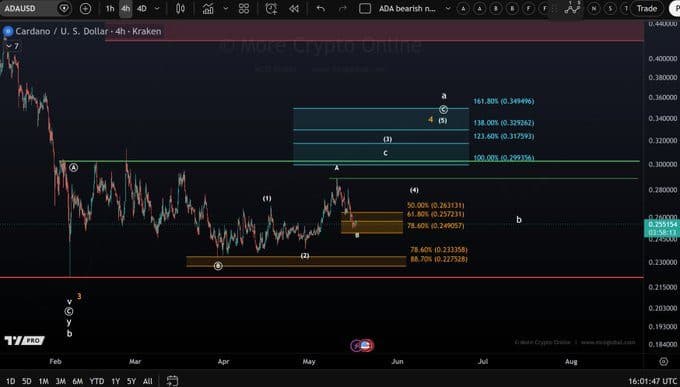680x387 pixels.
Task: Open chart settings gear on time axis
Action: click(664, 361)
